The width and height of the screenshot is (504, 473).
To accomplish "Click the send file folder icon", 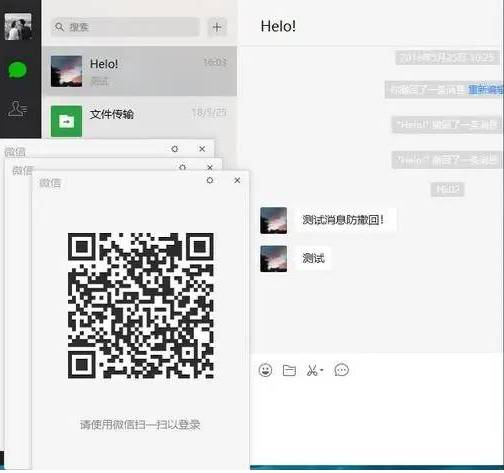I will click(x=289, y=370).
